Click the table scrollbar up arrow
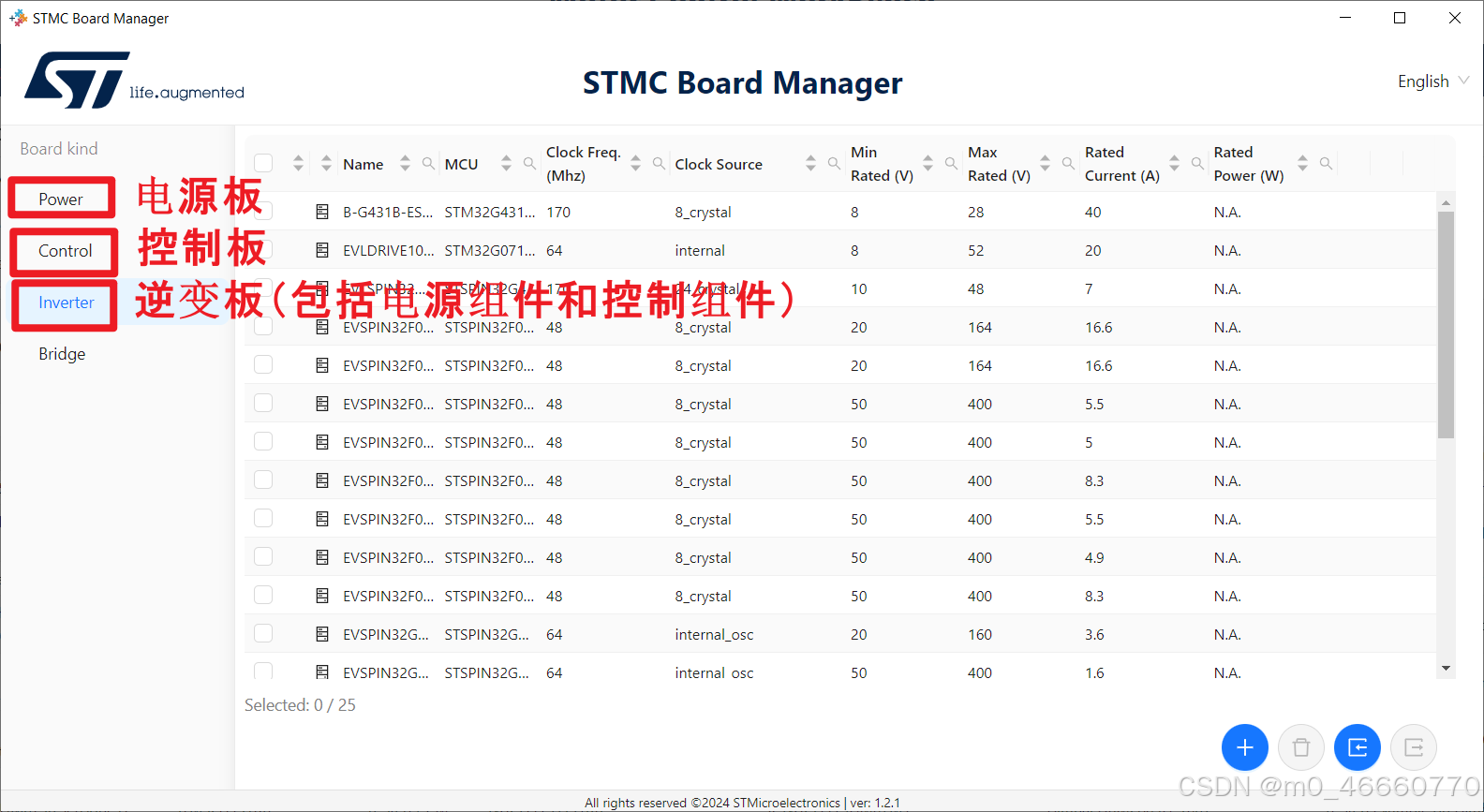Screen dimensions: 1484x812 1446,202
